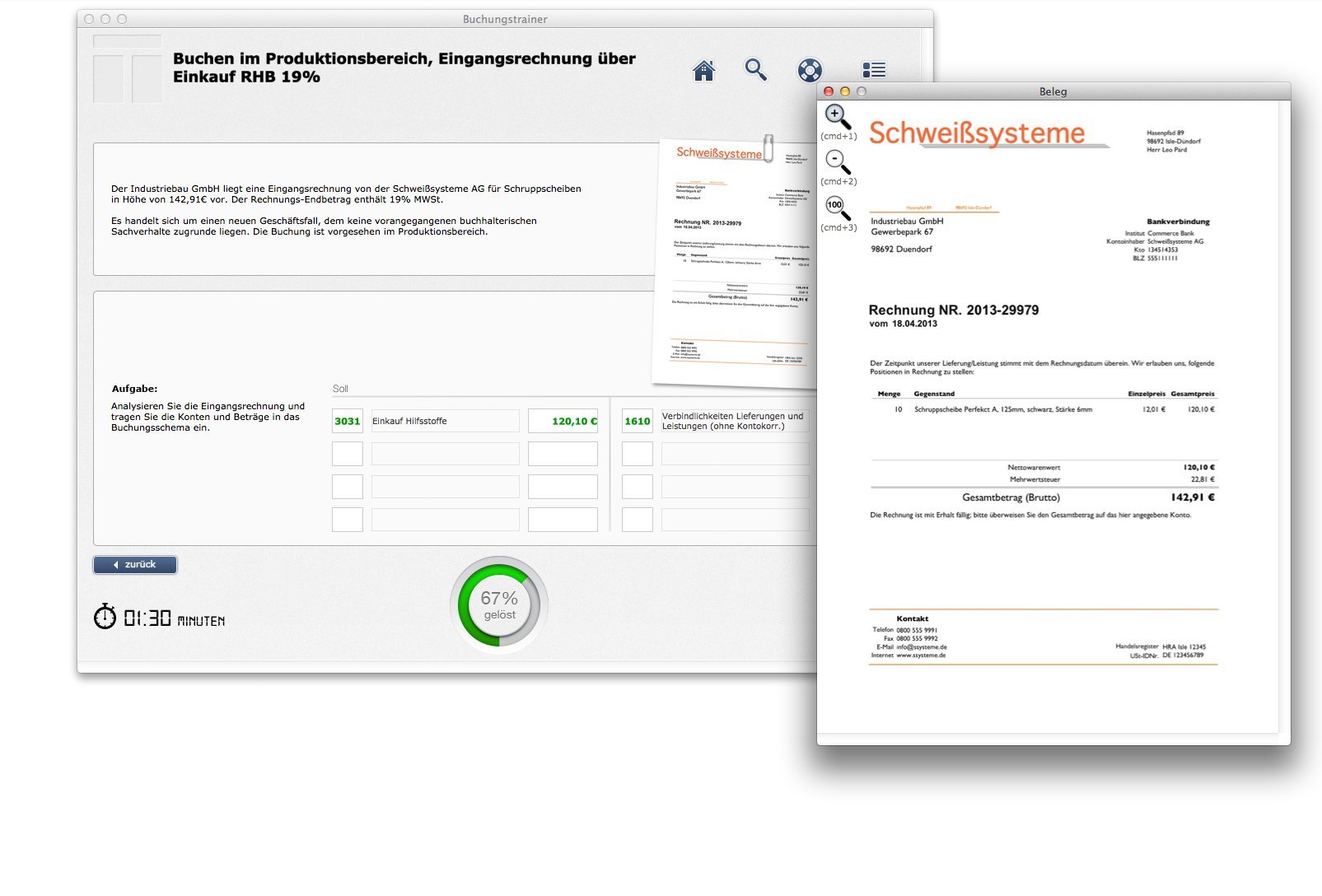Click the fourth empty Haben account name field

tap(735, 520)
